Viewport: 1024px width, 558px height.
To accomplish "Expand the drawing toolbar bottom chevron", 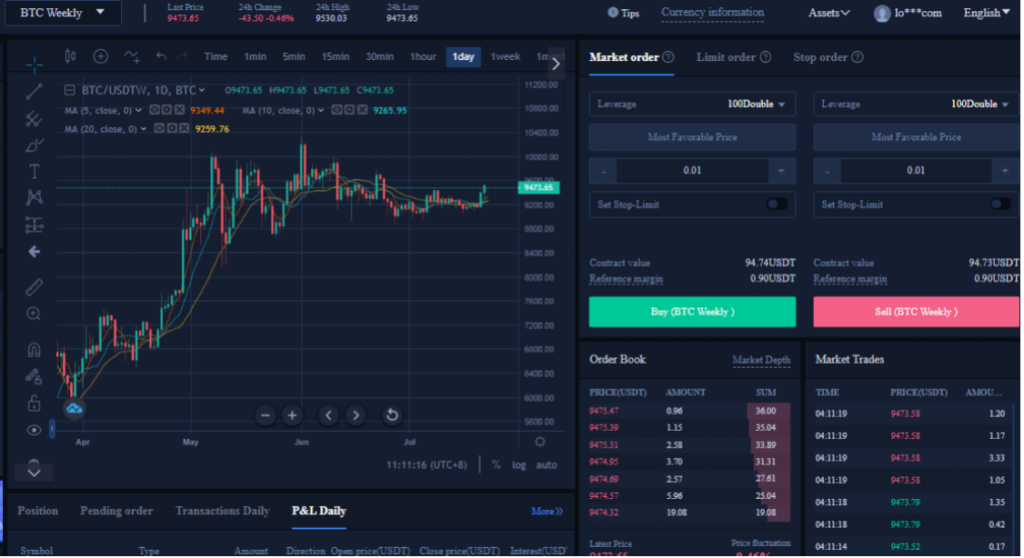I will coord(34,472).
